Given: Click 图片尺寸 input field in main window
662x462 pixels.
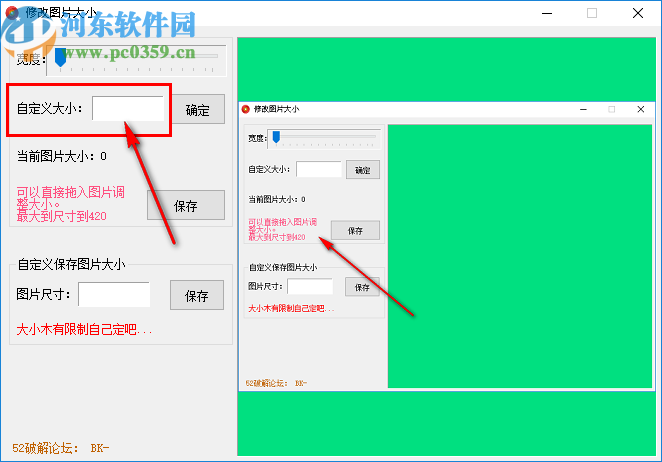Looking at the screenshot, I should click(114, 294).
